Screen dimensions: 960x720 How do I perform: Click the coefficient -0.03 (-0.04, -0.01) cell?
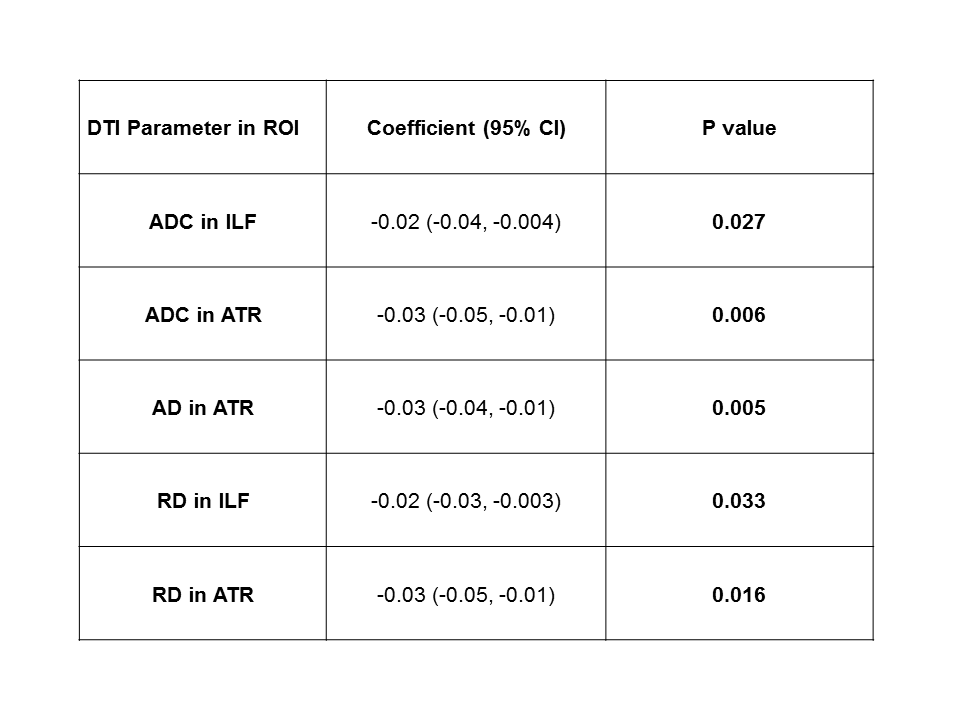pyautogui.click(x=466, y=408)
